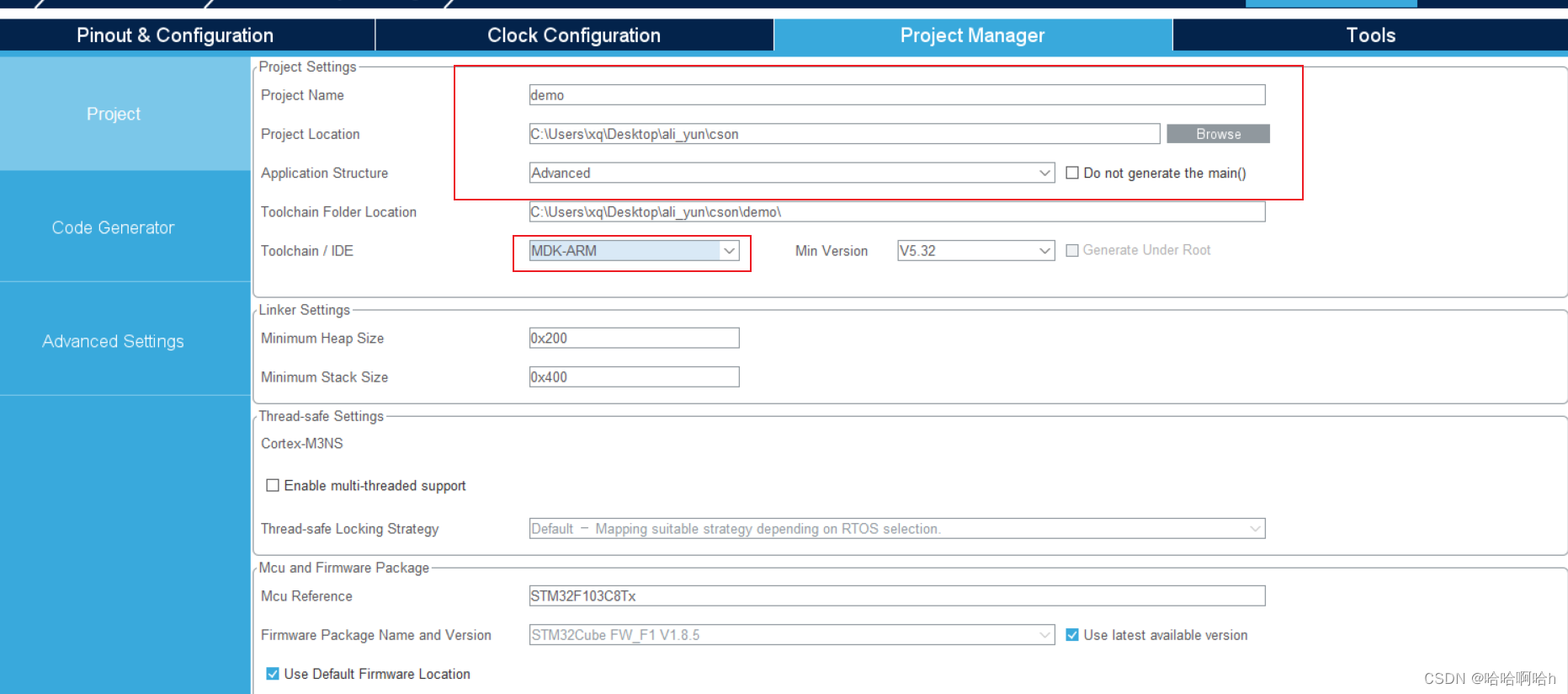Uncheck Use Default Firmware Location
Viewport: 1568px width, 694px height.
coord(273,674)
